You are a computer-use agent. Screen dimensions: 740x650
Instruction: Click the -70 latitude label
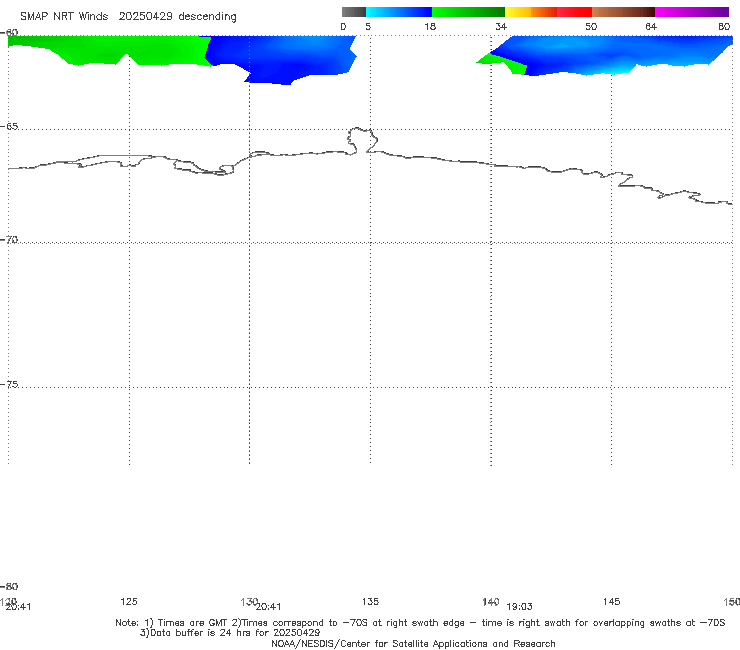9,240
